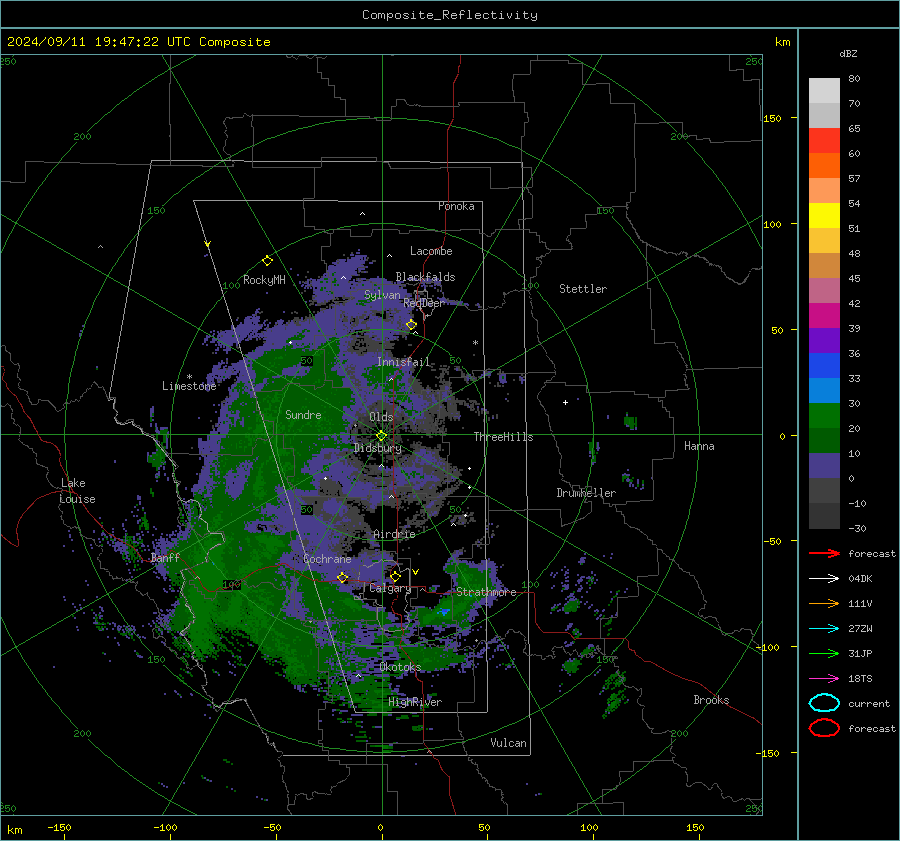The width and height of the screenshot is (900, 841).
Task: Click the white cross marker west of Hanna
Action: pyautogui.click(x=565, y=402)
